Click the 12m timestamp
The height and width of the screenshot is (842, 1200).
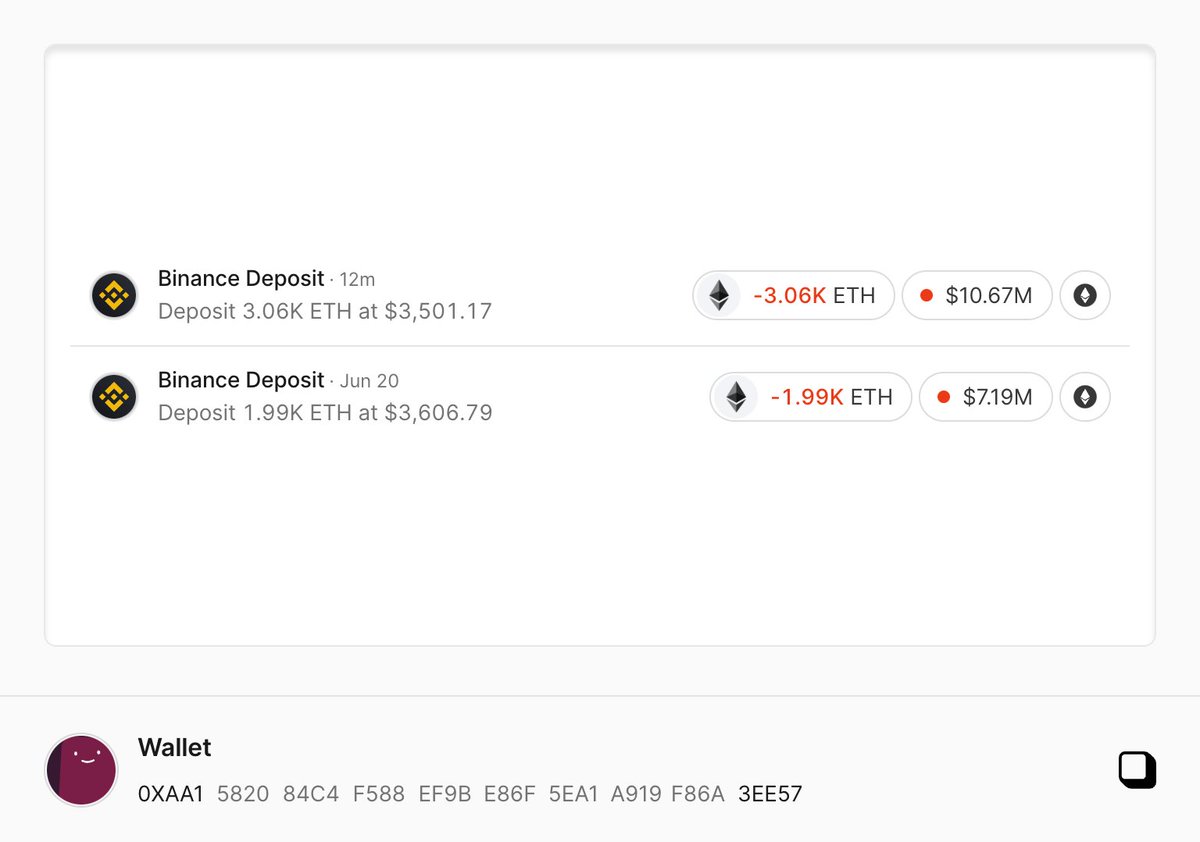(357, 279)
